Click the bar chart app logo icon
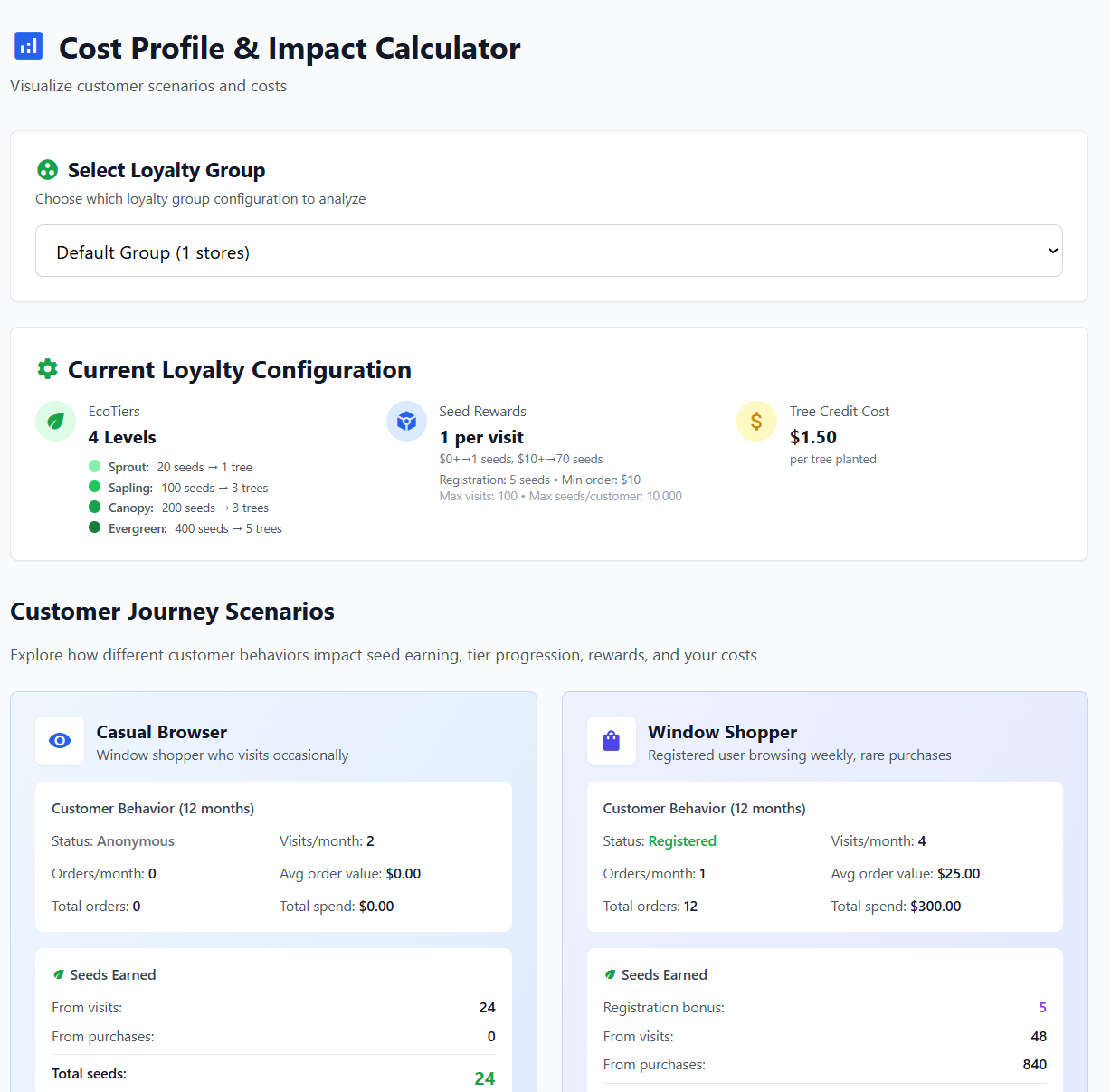 (28, 45)
